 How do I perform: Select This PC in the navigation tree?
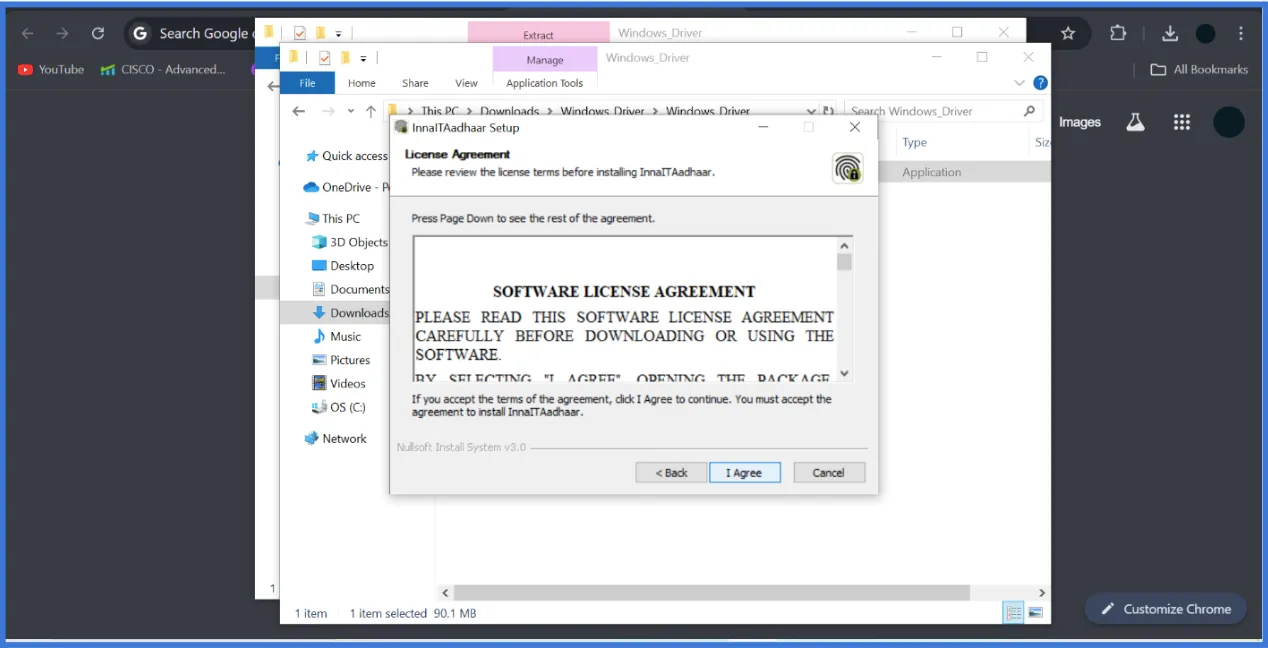pyautogui.click(x=332, y=218)
